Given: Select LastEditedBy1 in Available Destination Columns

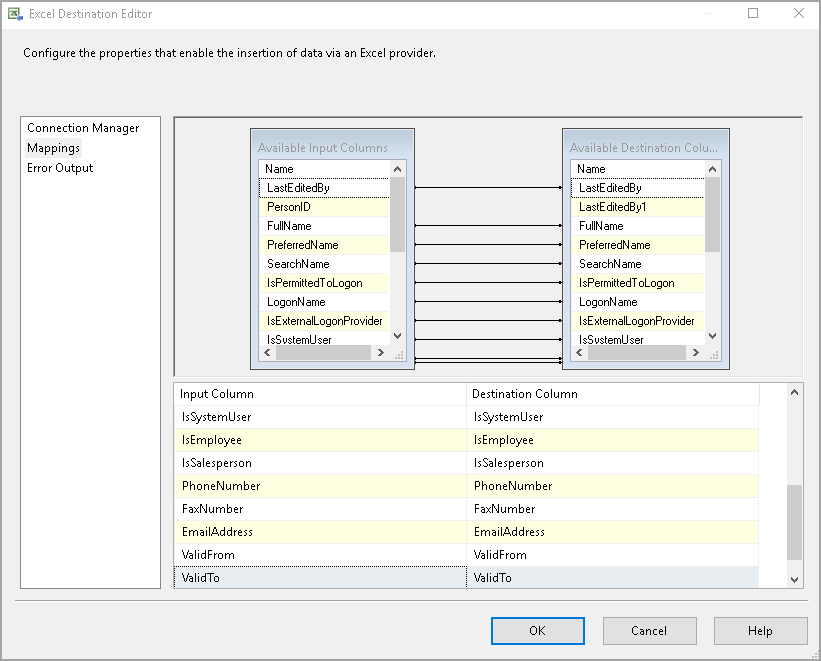Looking at the screenshot, I should (x=613, y=207).
